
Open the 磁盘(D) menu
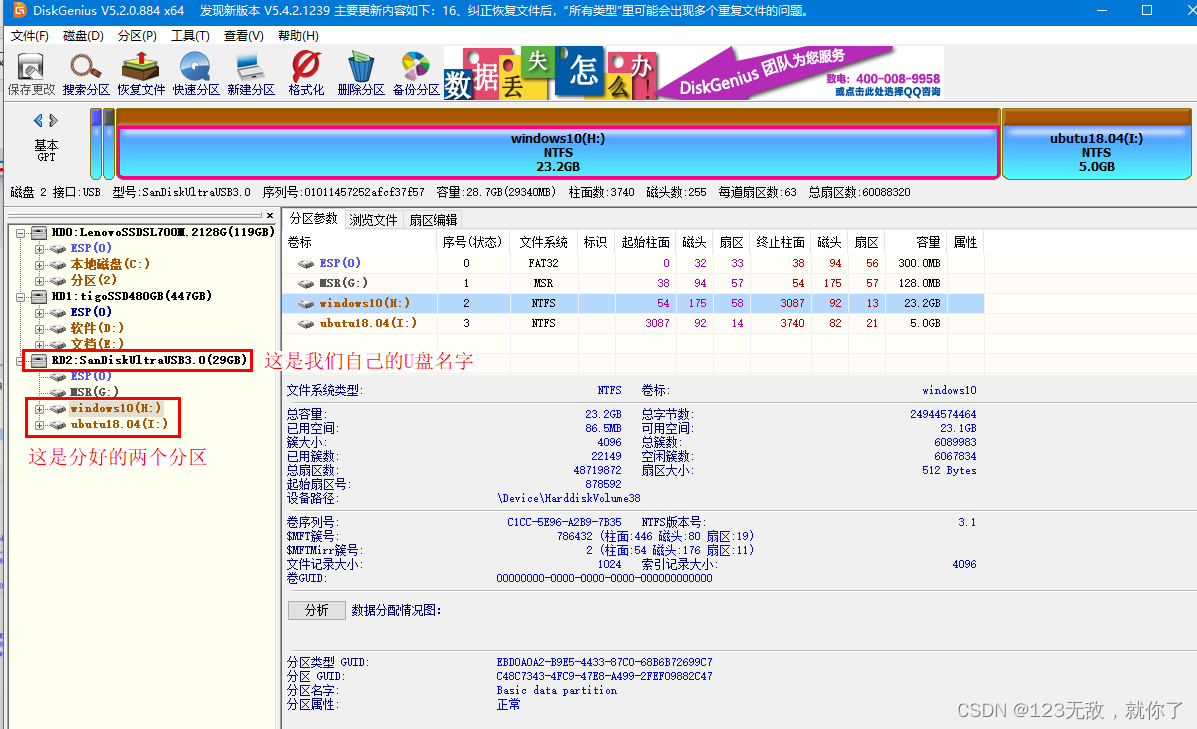click(83, 36)
